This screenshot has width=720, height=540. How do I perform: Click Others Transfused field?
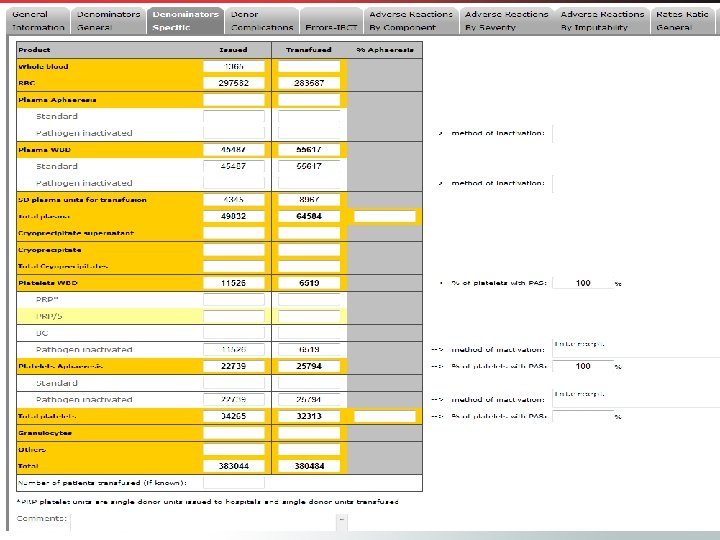(x=309, y=450)
